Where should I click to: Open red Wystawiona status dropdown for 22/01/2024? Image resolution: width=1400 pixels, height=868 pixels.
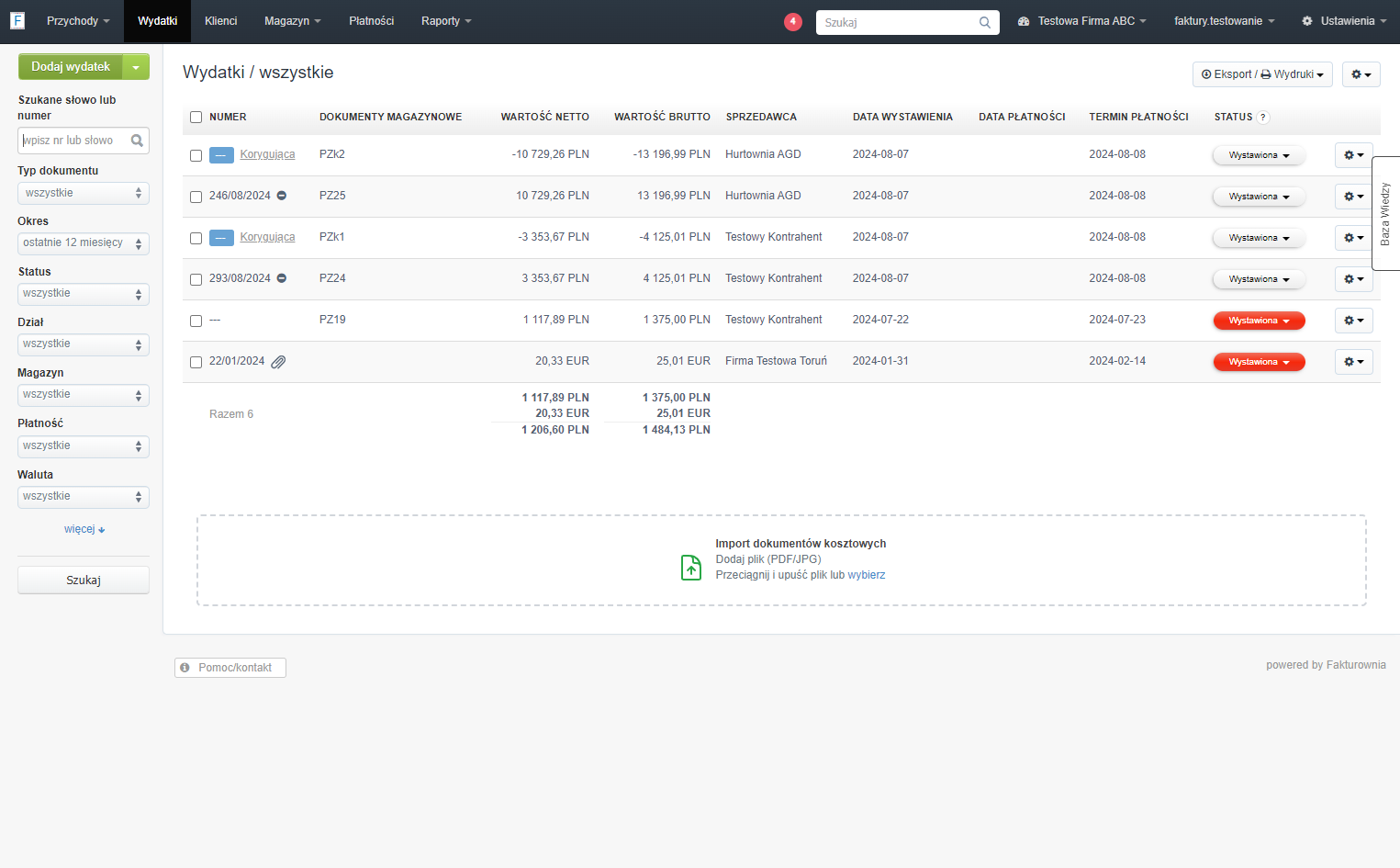point(1260,362)
